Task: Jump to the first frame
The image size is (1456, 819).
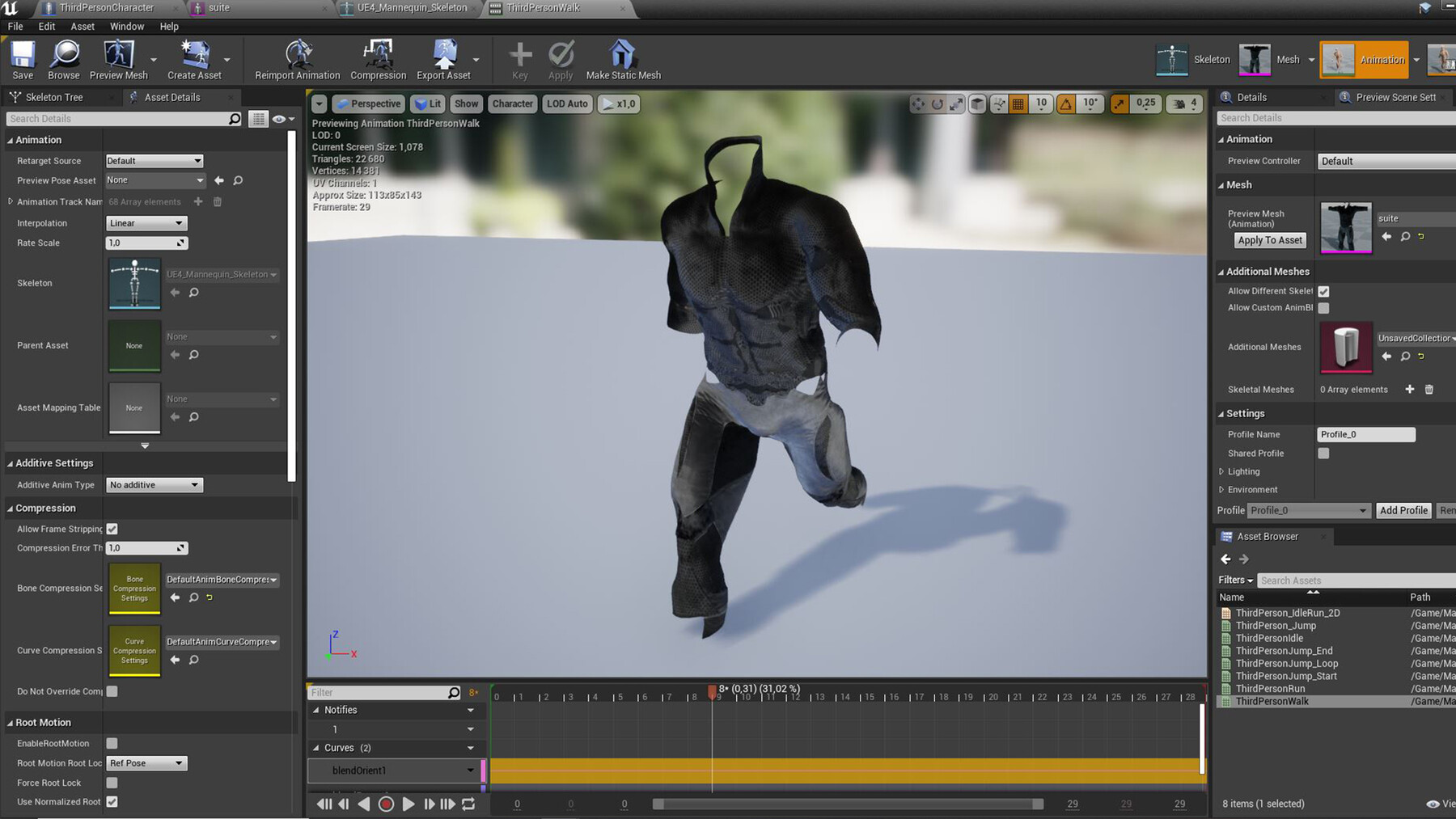Action: [324, 804]
